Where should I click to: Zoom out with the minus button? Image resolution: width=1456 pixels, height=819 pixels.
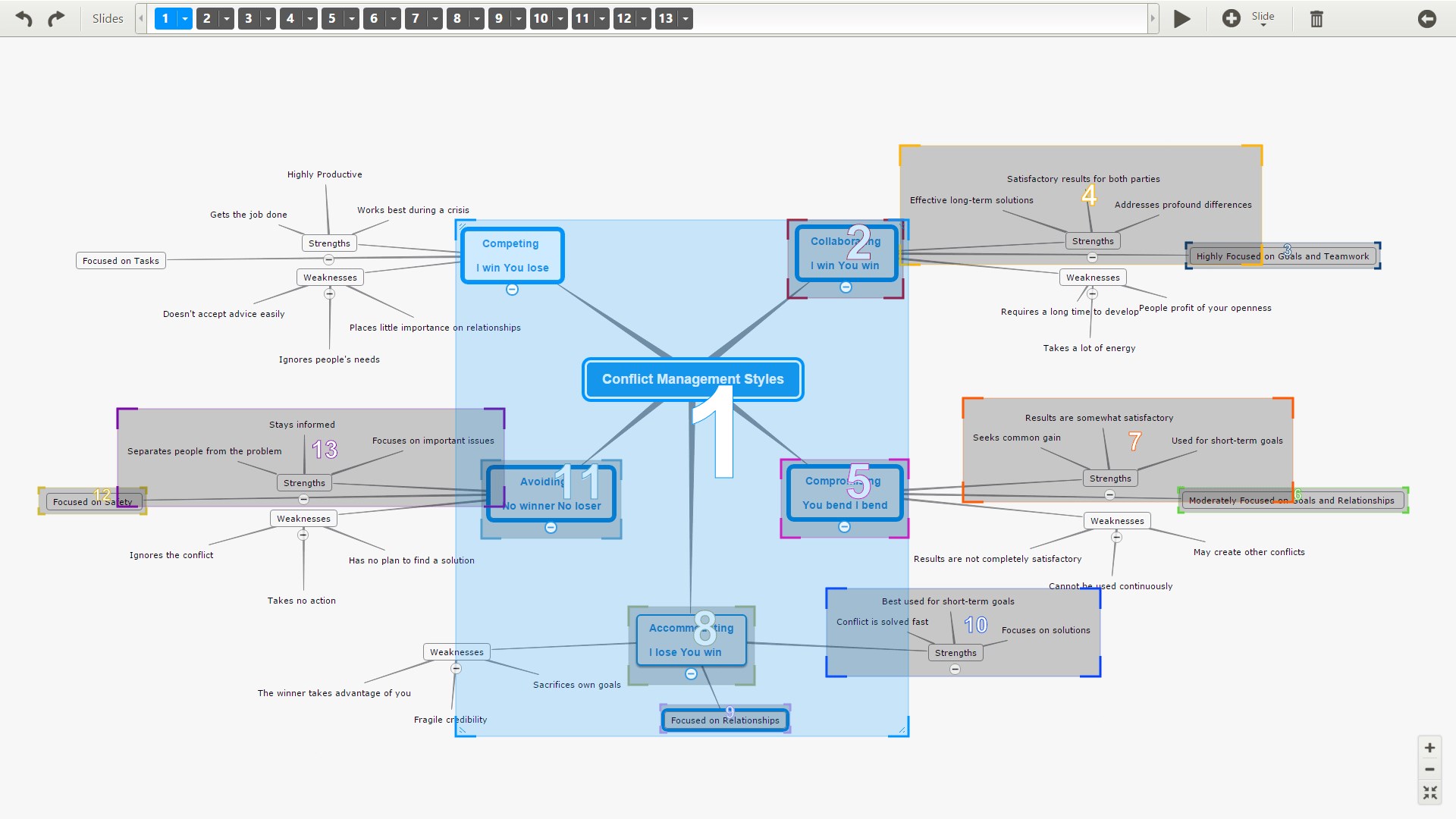(x=1429, y=770)
